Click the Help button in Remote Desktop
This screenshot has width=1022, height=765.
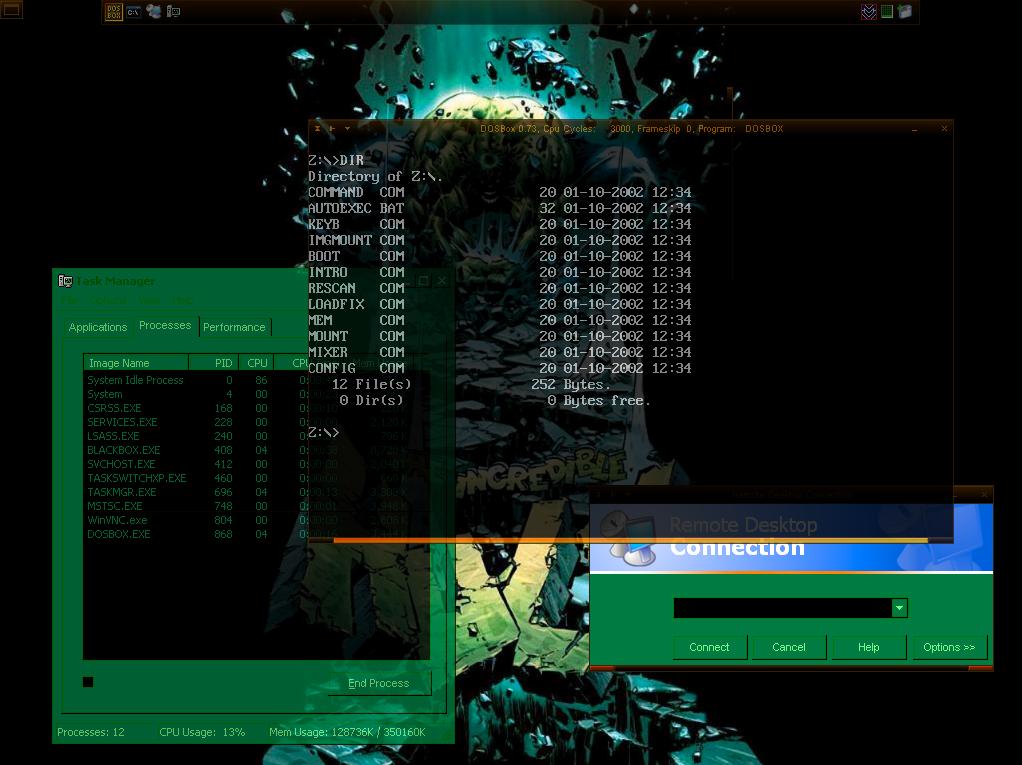pyautogui.click(x=868, y=647)
